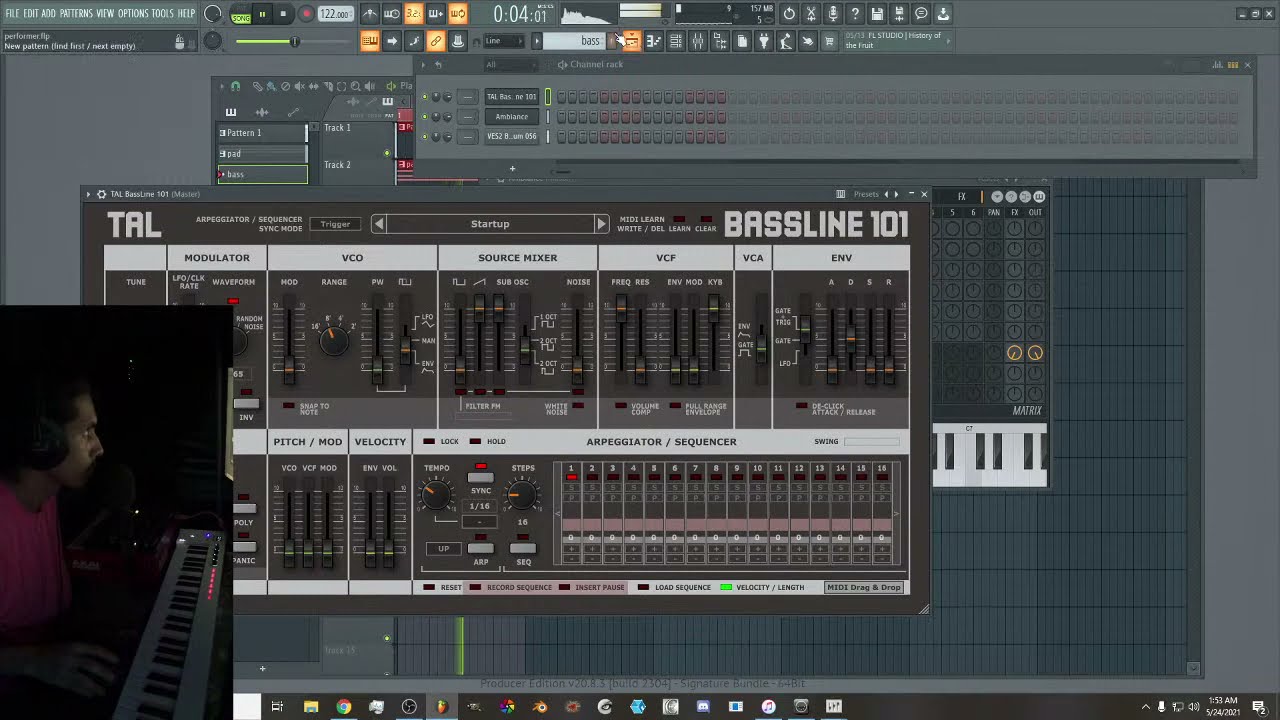Open the OPTIONS menu
Viewport: 1280px width, 720px height.
point(133,13)
